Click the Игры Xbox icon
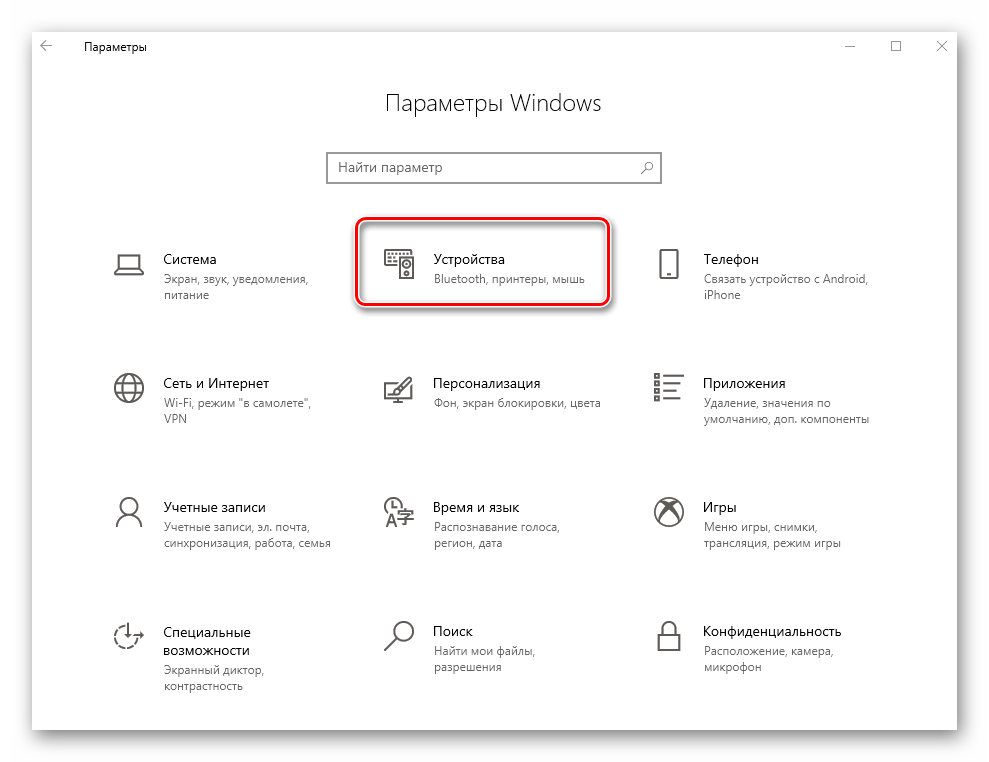 [x=668, y=512]
